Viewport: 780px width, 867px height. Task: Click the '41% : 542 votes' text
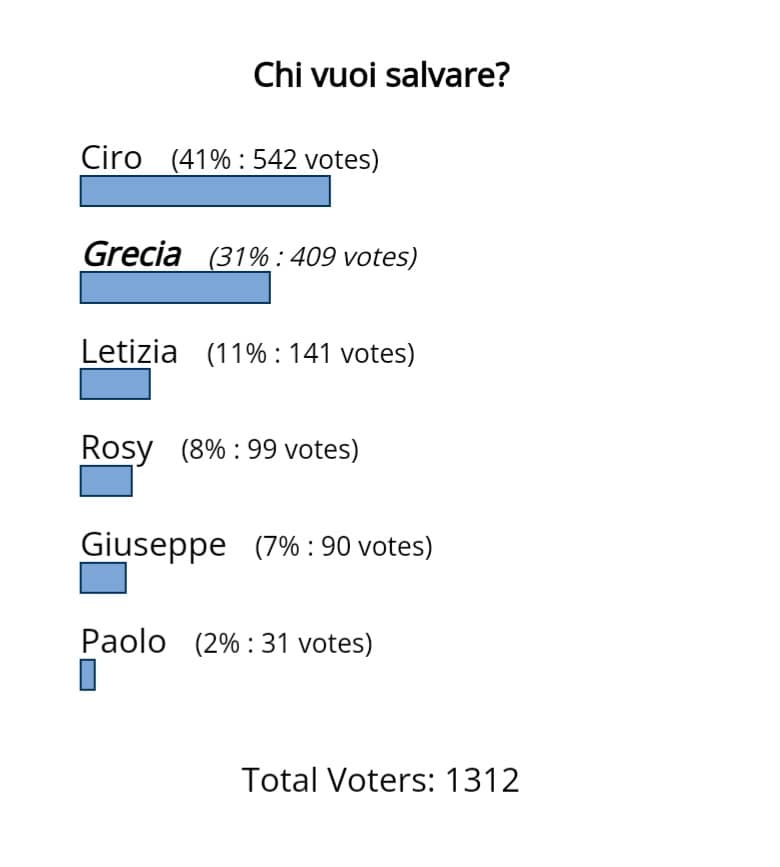click(275, 160)
